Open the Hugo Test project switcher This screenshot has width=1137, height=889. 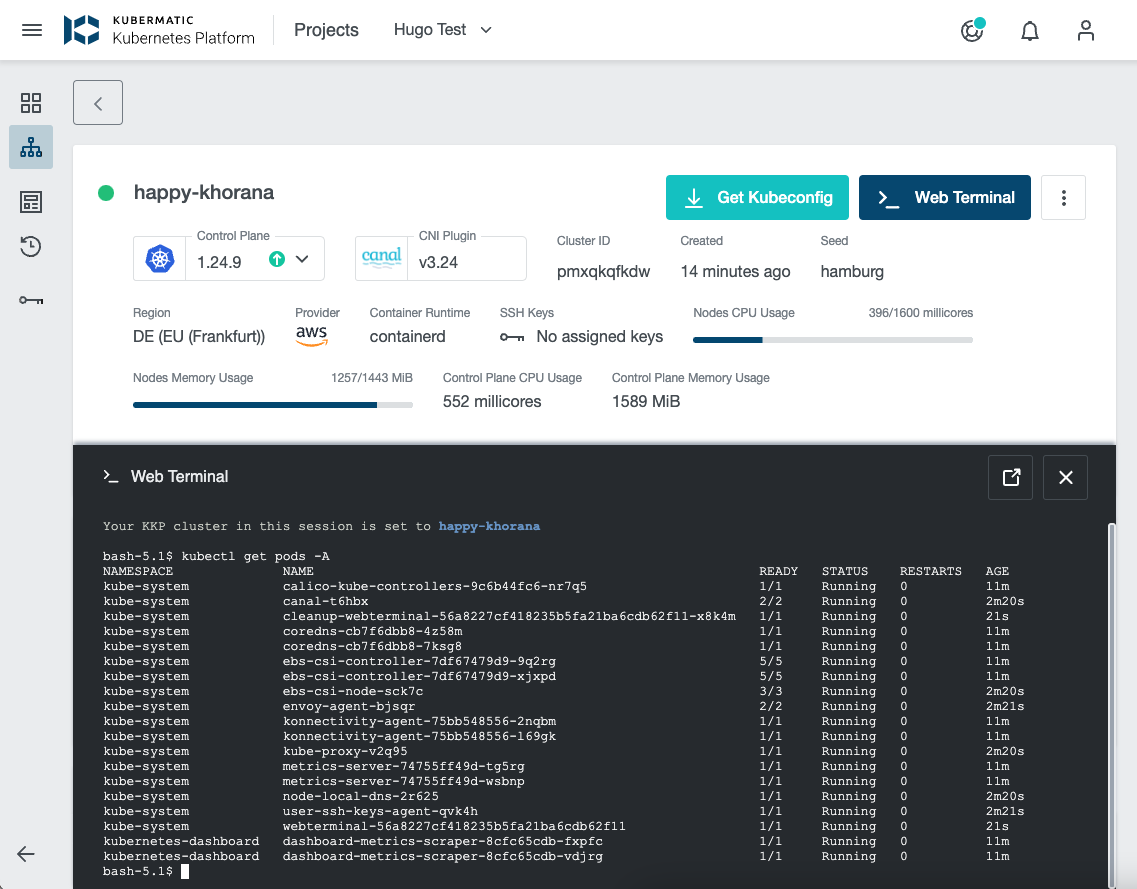tap(442, 30)
